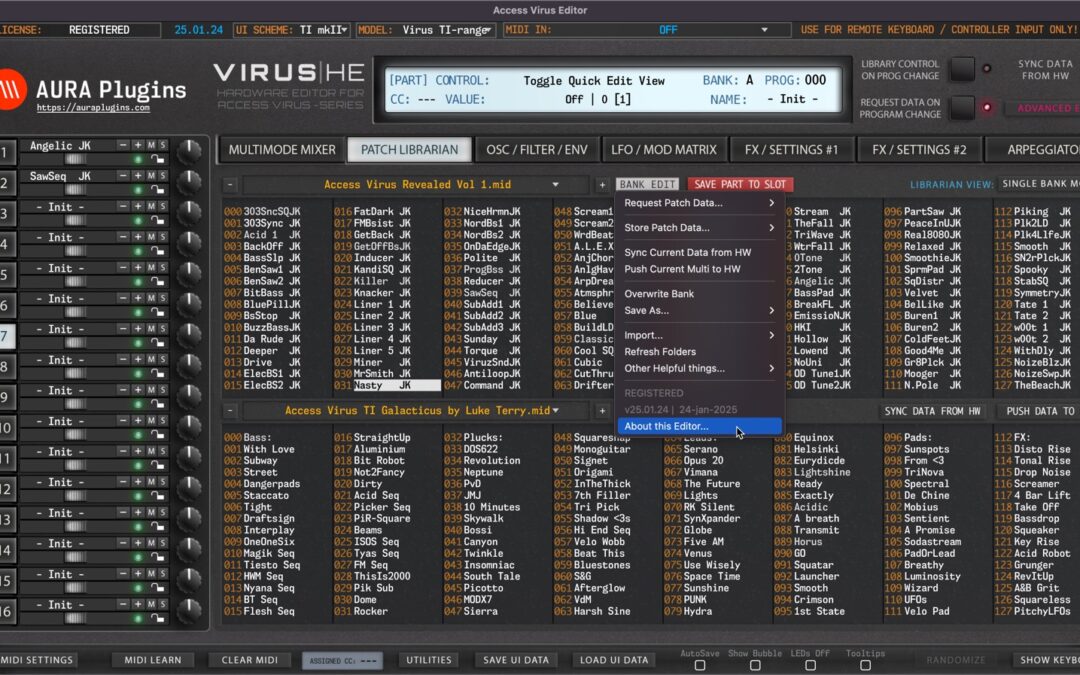This screenshot has height=675, width=1080.
Task: Mute part 1 Angelic JK with the M icon
Action: point(150,145)
